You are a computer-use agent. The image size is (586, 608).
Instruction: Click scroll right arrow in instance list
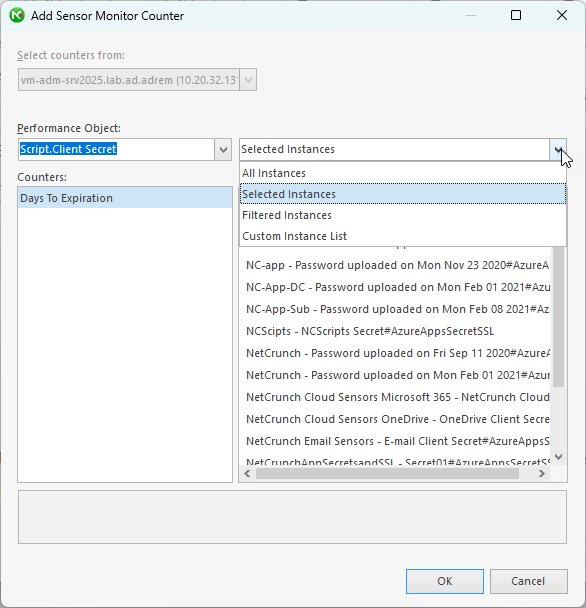542,473
